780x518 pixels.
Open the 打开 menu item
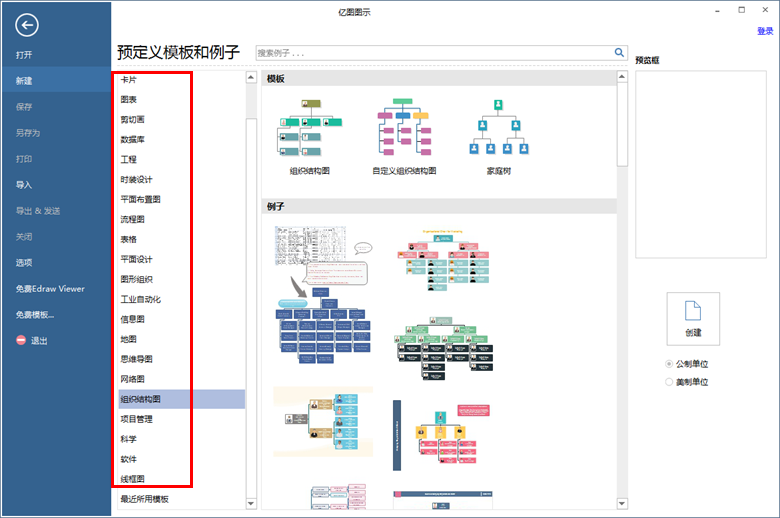pyautogui.click(x=24, y=55)
